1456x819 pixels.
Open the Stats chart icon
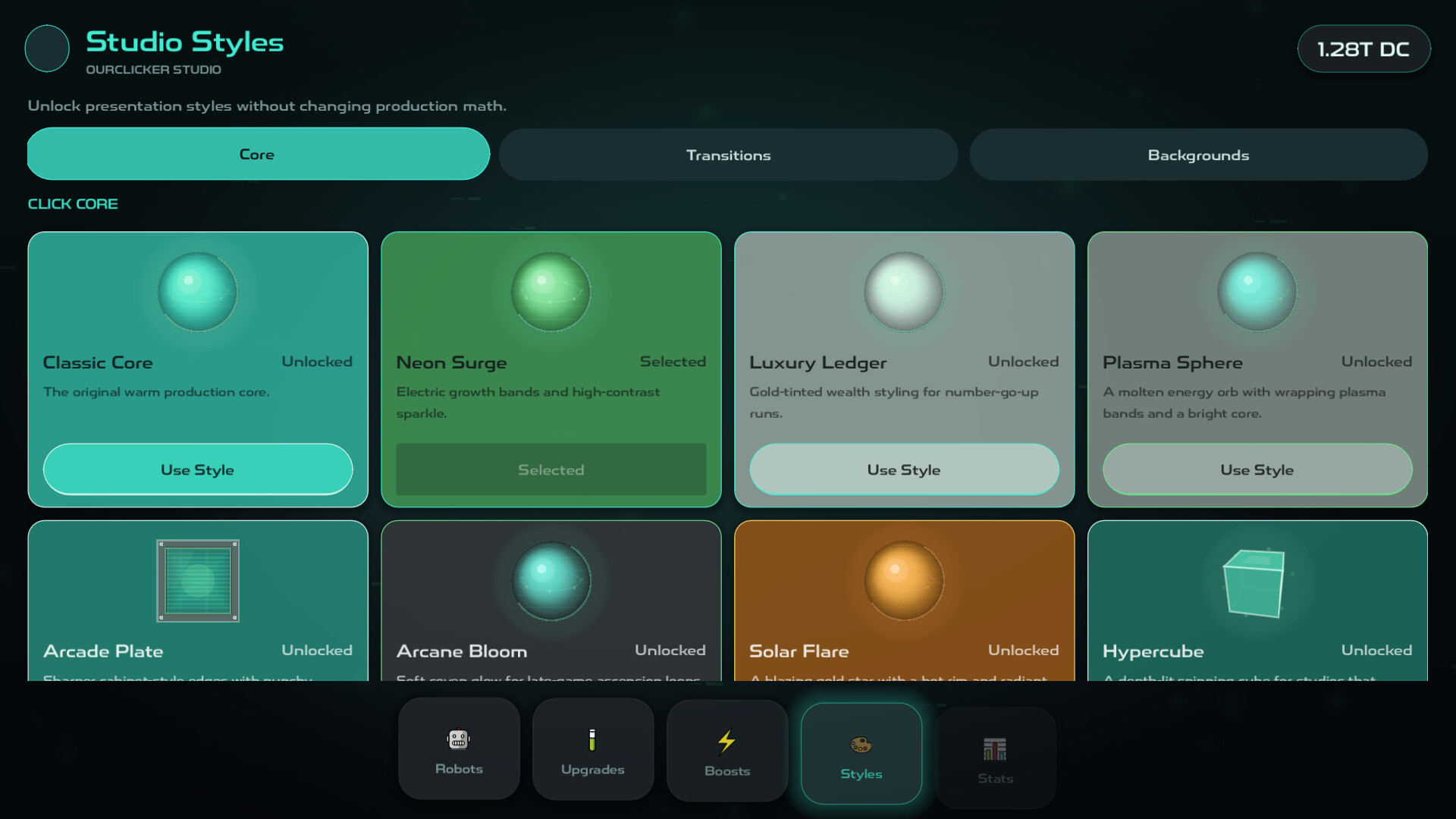995,749
